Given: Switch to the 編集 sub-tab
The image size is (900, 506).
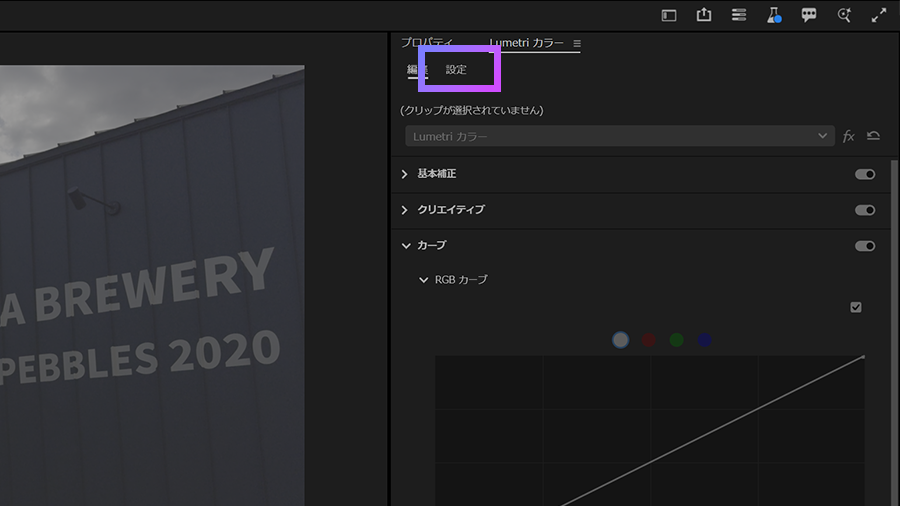Looking at the screenshot, I should click(417, 69).
